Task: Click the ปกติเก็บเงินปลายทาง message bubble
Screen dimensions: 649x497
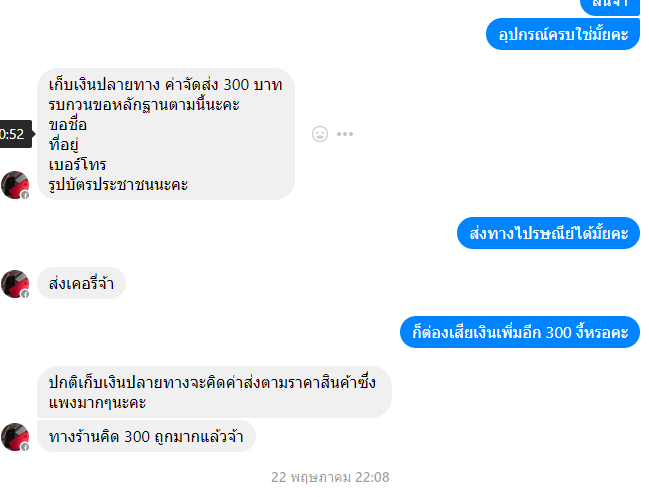Action: pos(214,392)
